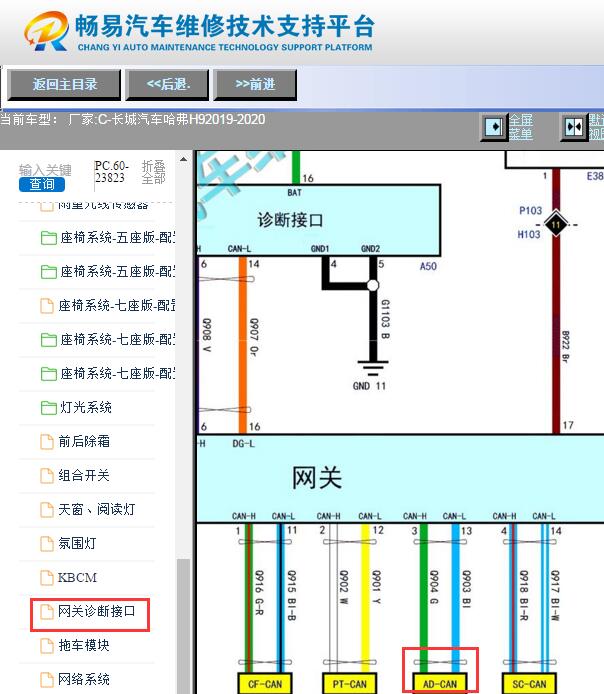Click the 诊断接口 module block
The width and height of the screenshot is (604, 694).
(319, 220)
